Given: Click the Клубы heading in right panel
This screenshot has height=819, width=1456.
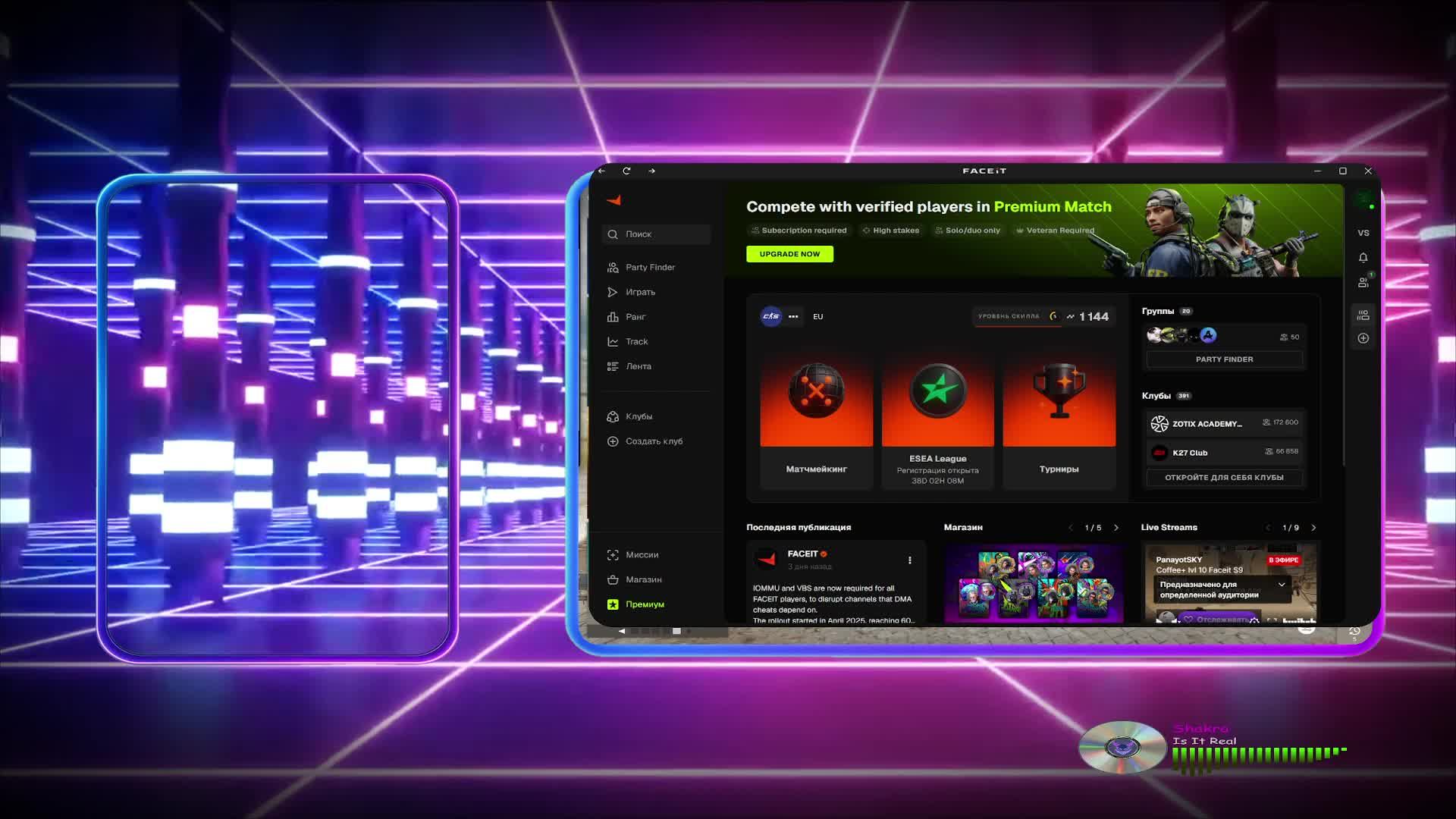Looking at the screenshot, I should (x=1156, y=396).
